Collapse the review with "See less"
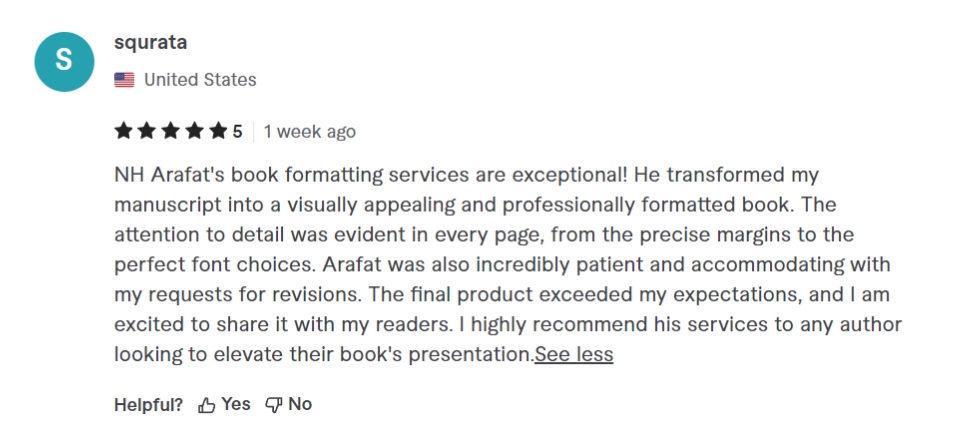The image size is (963, 442). tap(574, 354)
